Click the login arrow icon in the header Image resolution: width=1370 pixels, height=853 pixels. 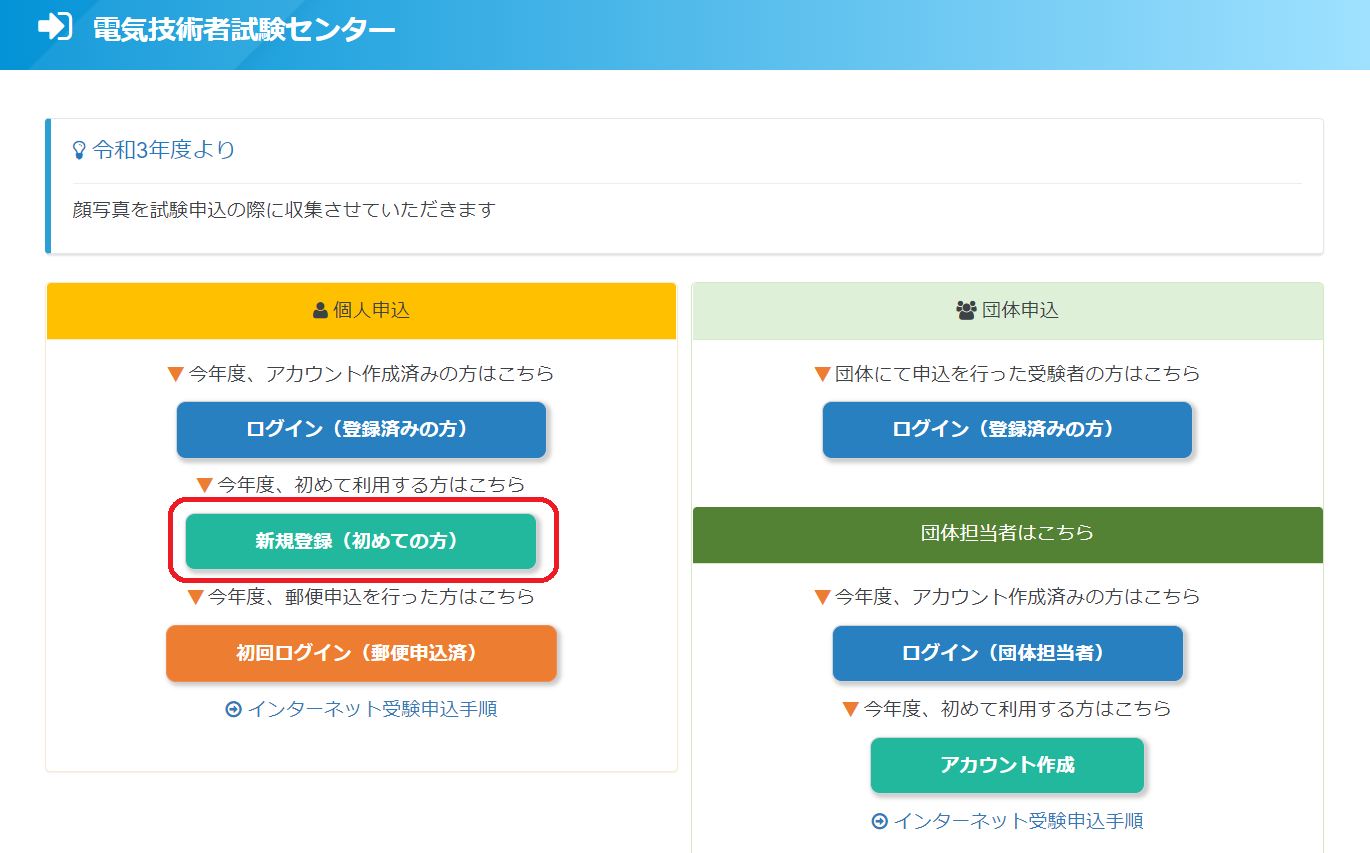tap(54, 27)
